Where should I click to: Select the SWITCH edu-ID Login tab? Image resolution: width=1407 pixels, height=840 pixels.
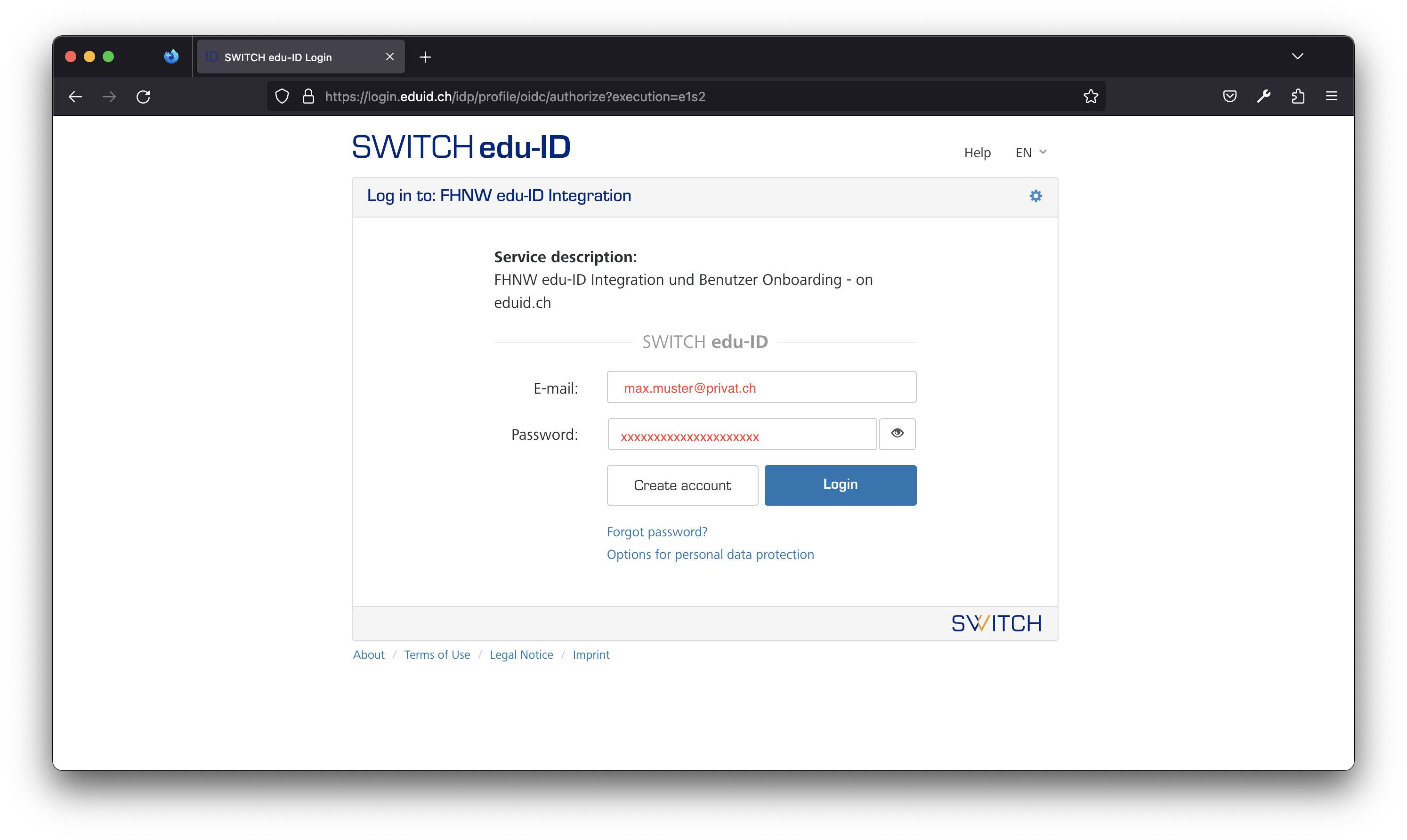300,57
